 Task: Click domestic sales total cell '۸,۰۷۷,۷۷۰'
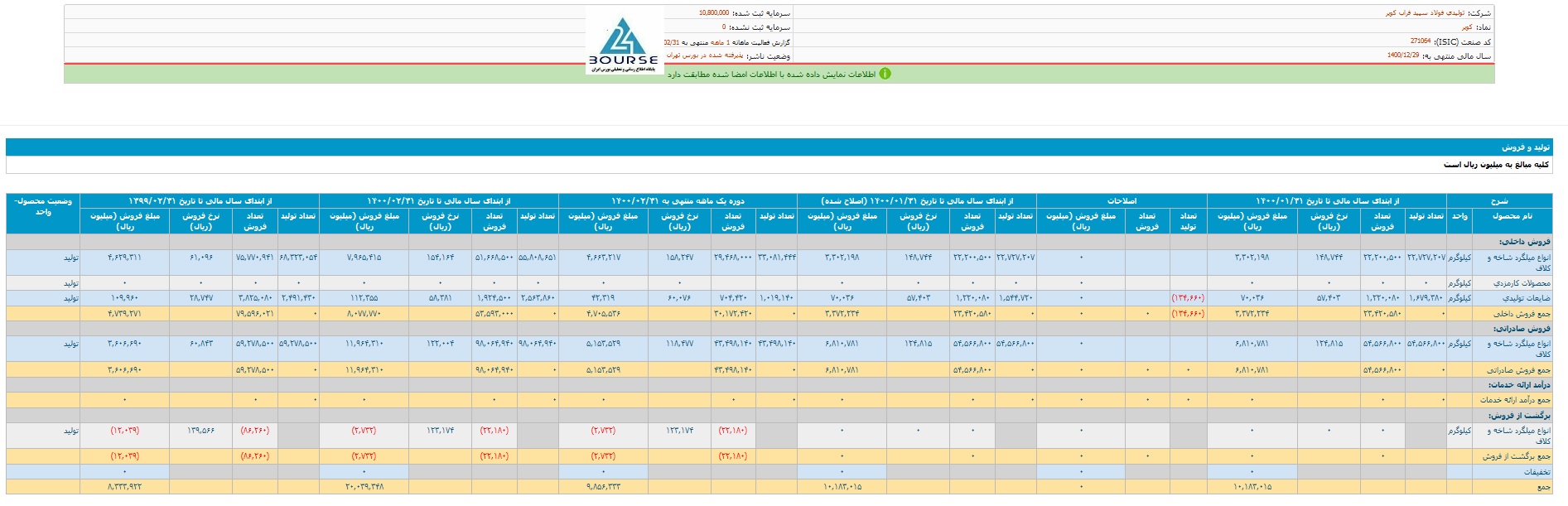tap(364, 314)
